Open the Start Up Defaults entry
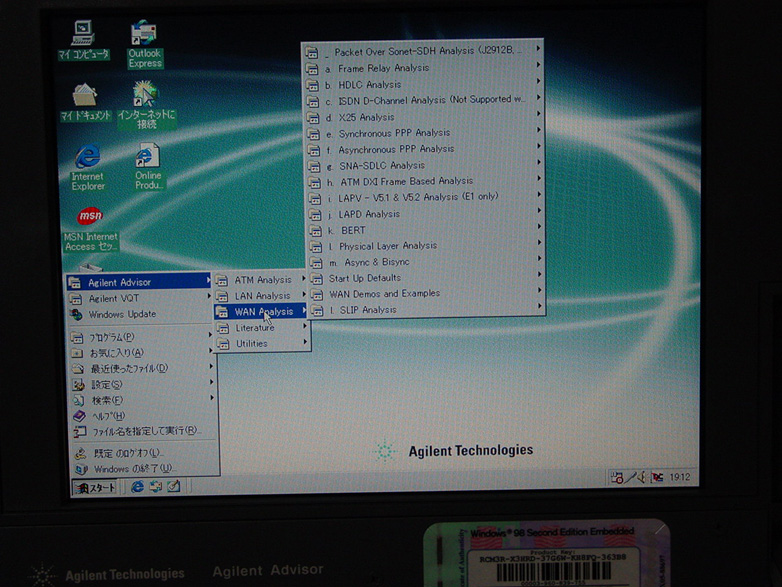Image resolution: width=782 pixels, height=587 pixels. [426, 278]
